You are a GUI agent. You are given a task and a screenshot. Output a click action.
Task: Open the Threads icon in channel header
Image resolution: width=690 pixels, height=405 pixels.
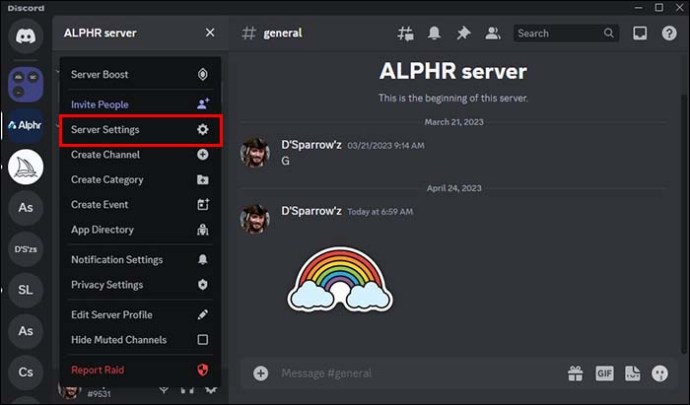pyautogui.click(x=405, y=33)
